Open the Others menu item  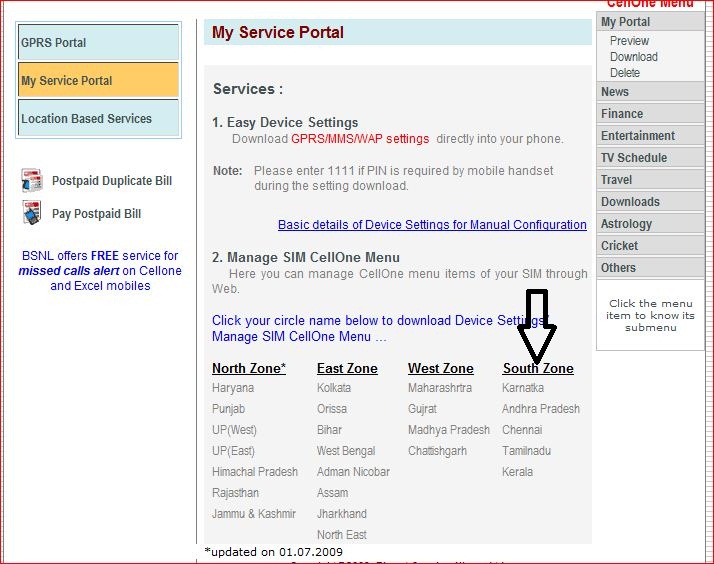tap(650, 268)
